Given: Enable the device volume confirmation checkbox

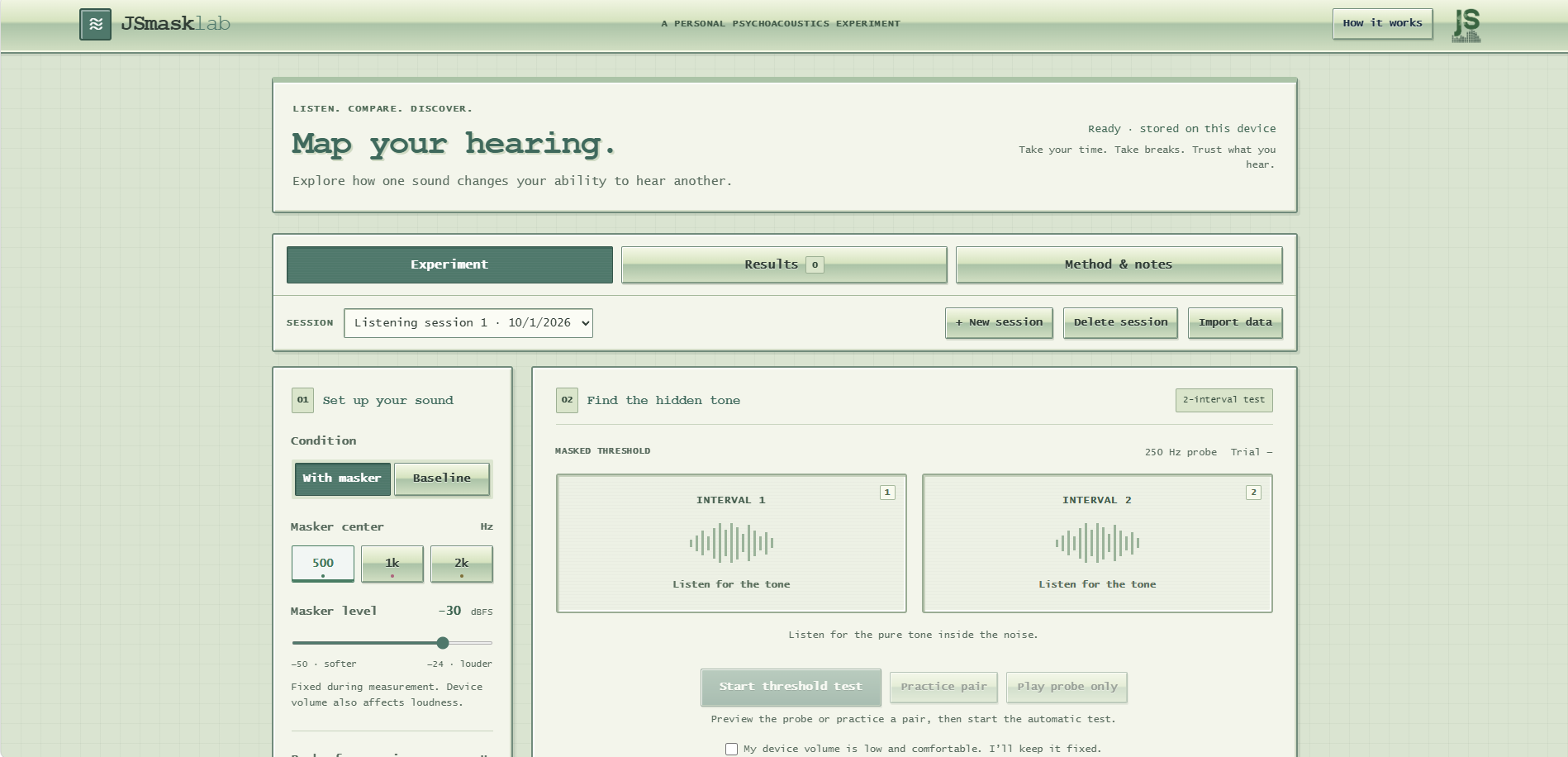Looking at the screenshot, I should (731, 749).
